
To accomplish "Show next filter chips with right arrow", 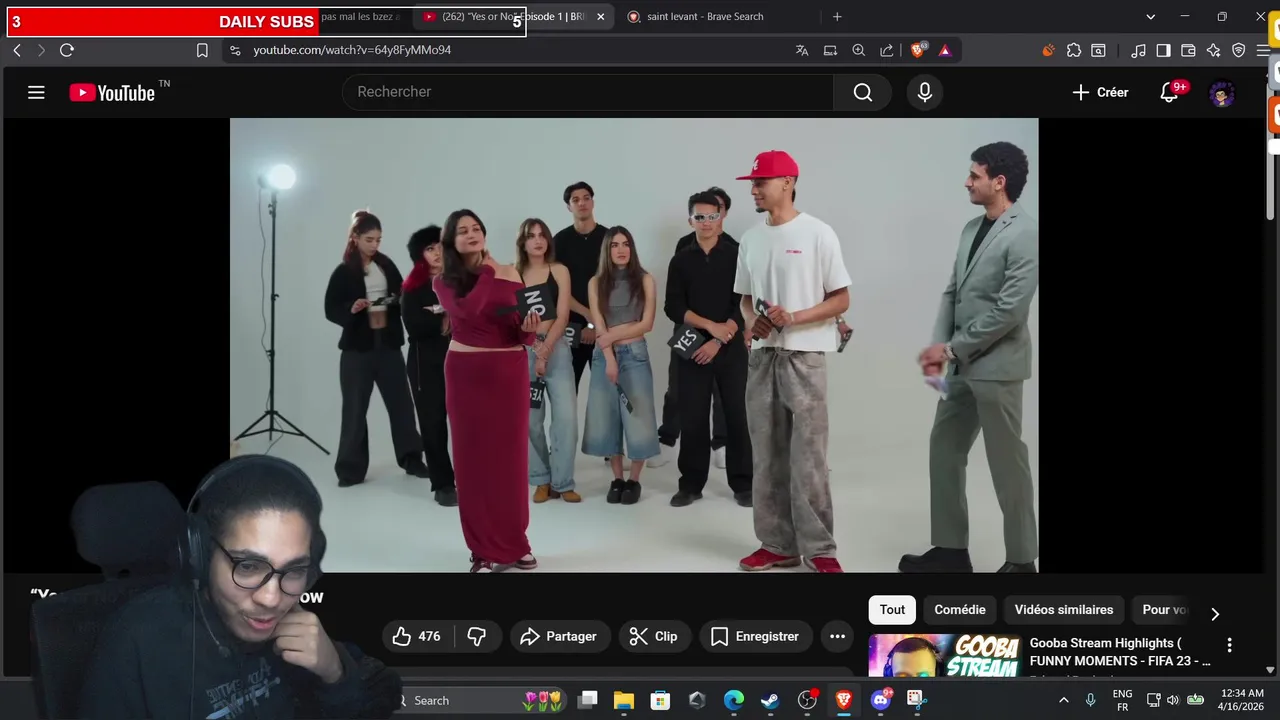I will tap(1215, 614).
